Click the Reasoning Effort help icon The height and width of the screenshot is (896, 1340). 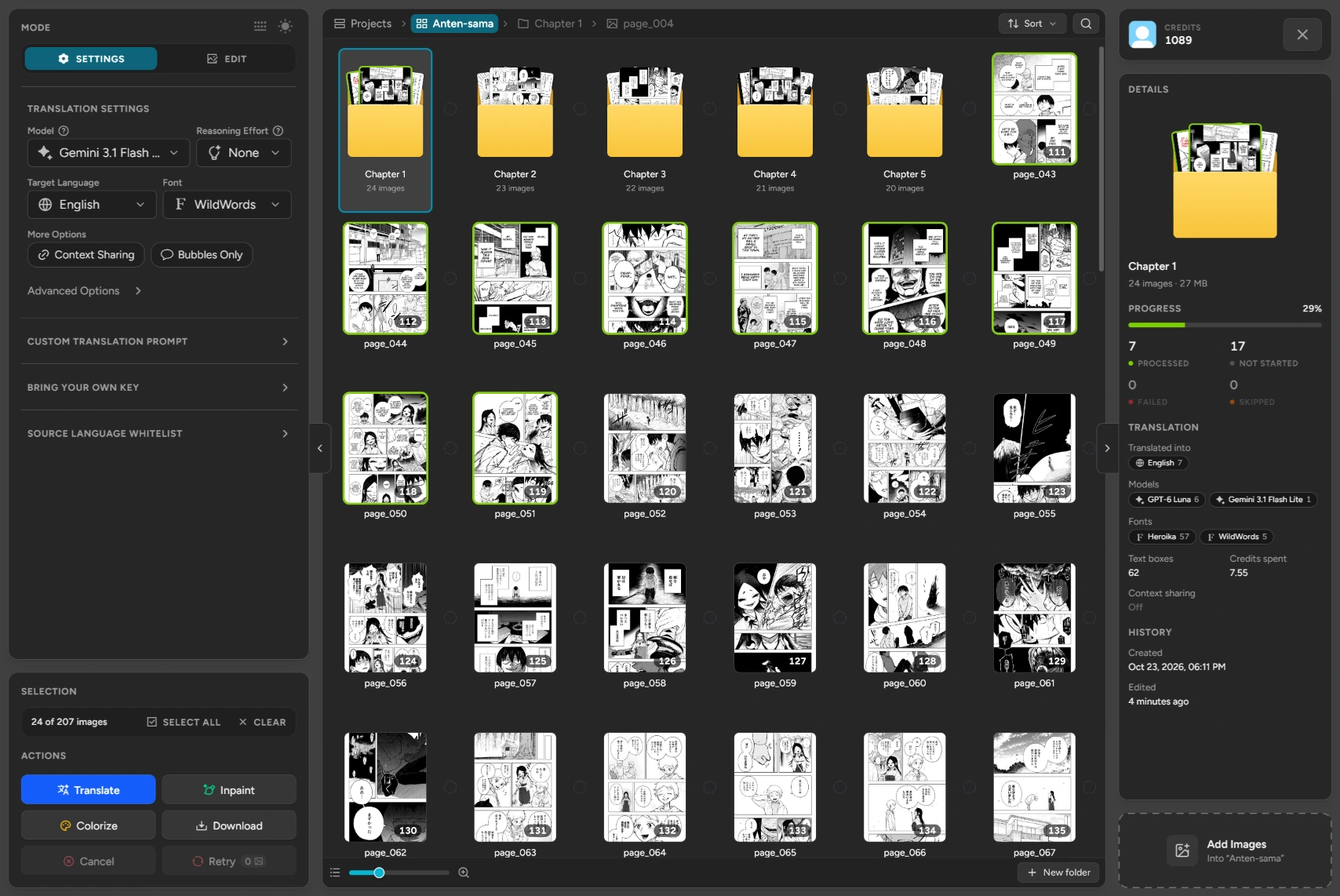[x=278, y=131]
